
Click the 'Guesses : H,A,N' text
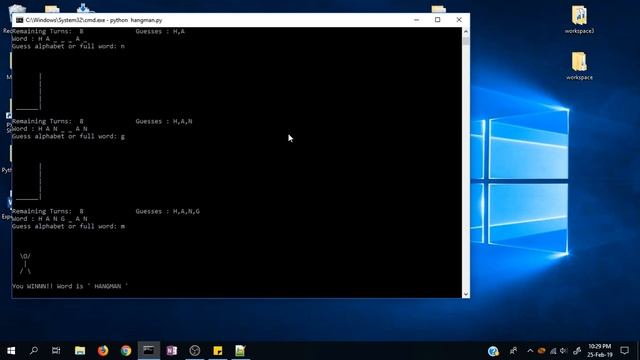tap(164, 121)
